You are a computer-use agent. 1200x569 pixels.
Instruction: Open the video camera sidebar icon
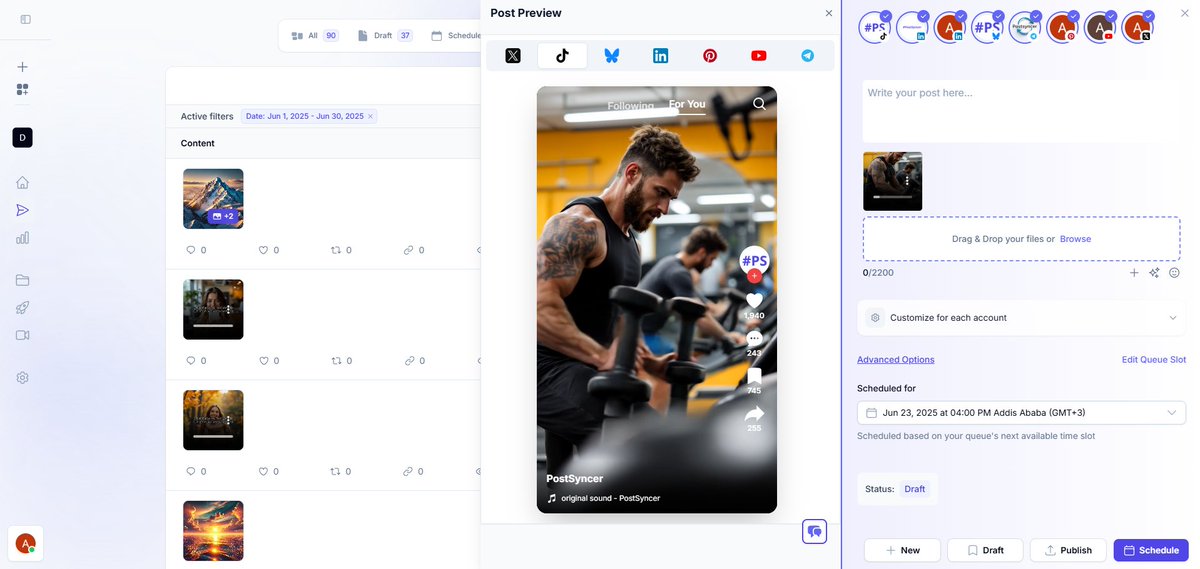pyautogui.click(x=22, y=335)
